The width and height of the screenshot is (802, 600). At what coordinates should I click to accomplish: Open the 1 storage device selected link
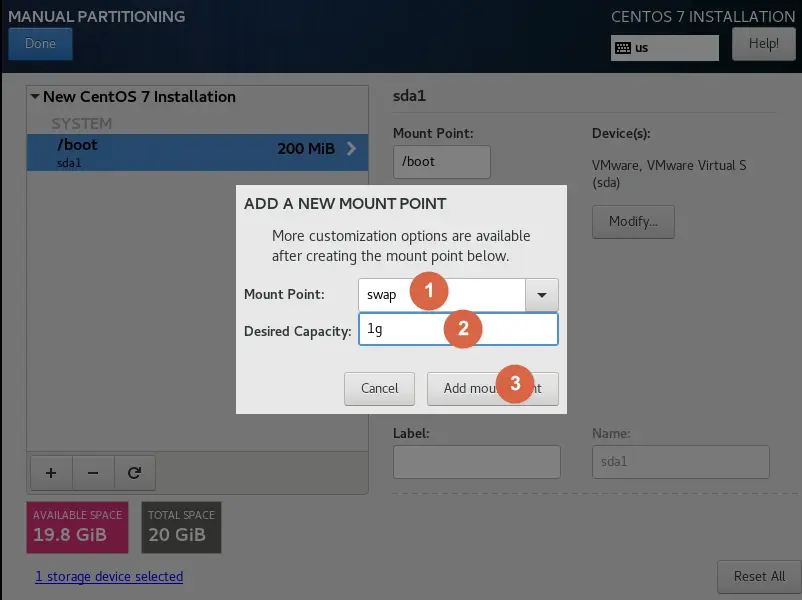coord(109,576)
